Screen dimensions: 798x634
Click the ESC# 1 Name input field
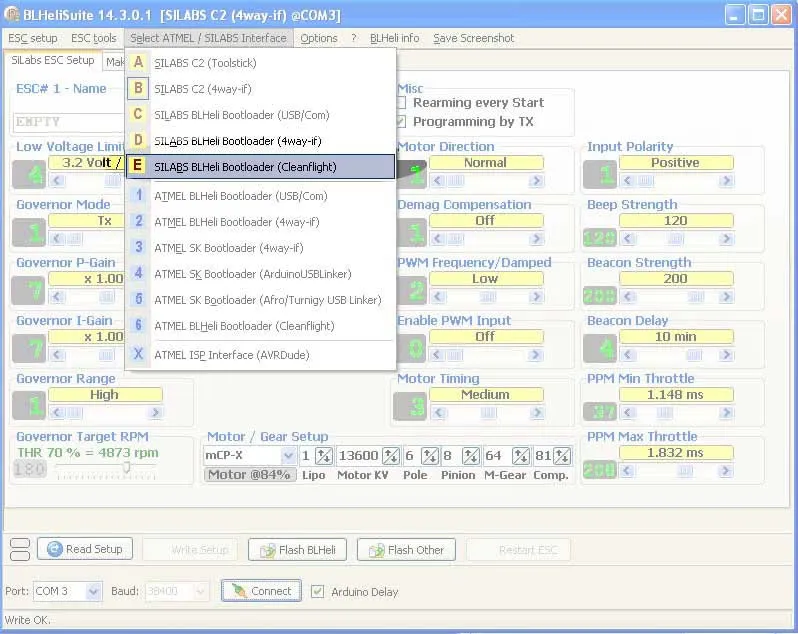(x=66, y=122)
